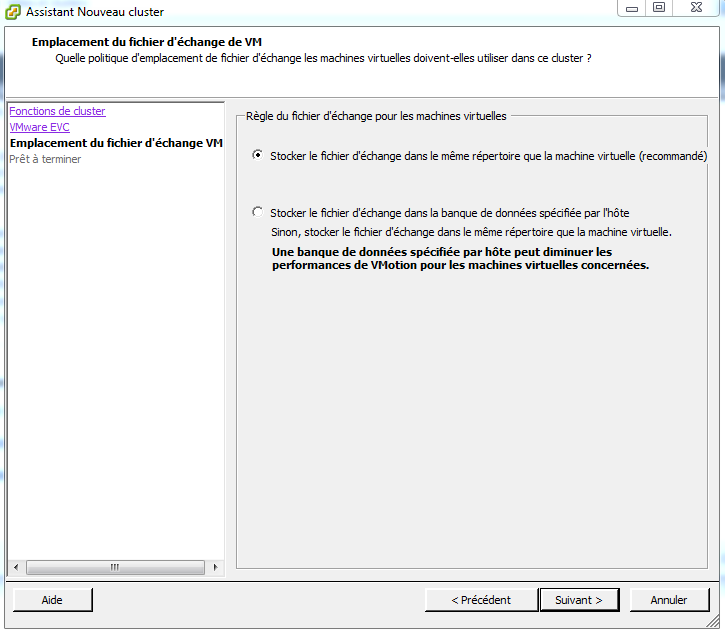Go back with the Précédent button
Image resolution: width=725 pixels, height=632 pixels.
coord(481,600)
